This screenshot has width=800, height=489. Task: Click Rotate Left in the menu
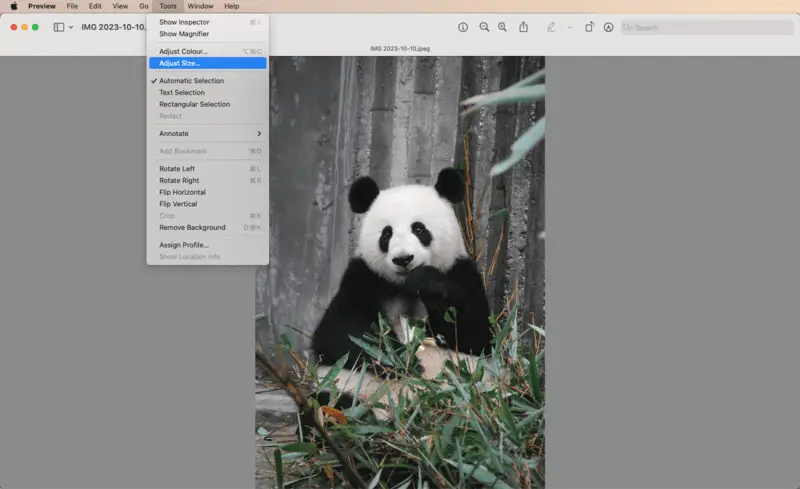177,169
